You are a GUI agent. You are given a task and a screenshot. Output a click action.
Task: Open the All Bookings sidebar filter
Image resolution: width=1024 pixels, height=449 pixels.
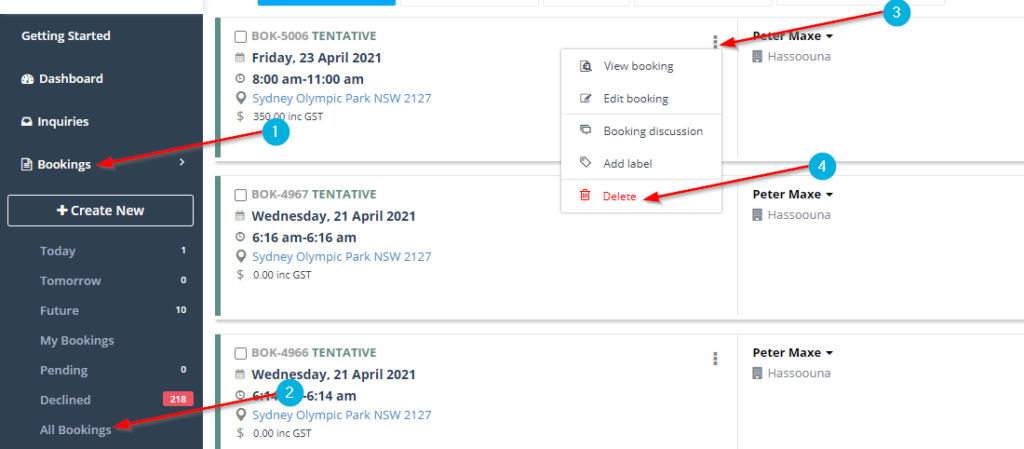tap(76, 429)
